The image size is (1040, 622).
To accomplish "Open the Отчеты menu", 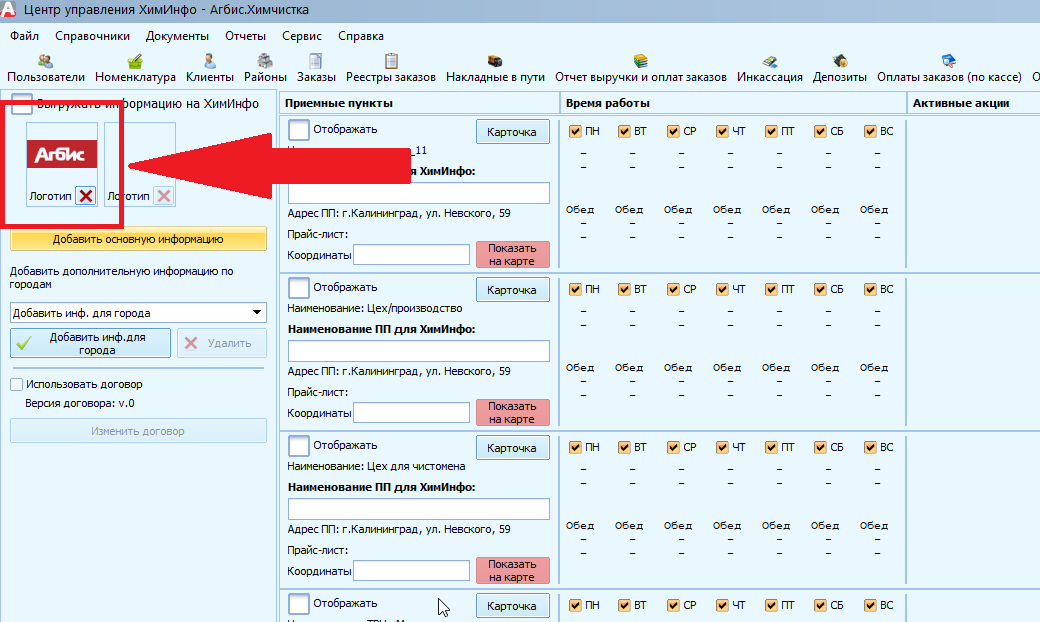I will [245, 36].
